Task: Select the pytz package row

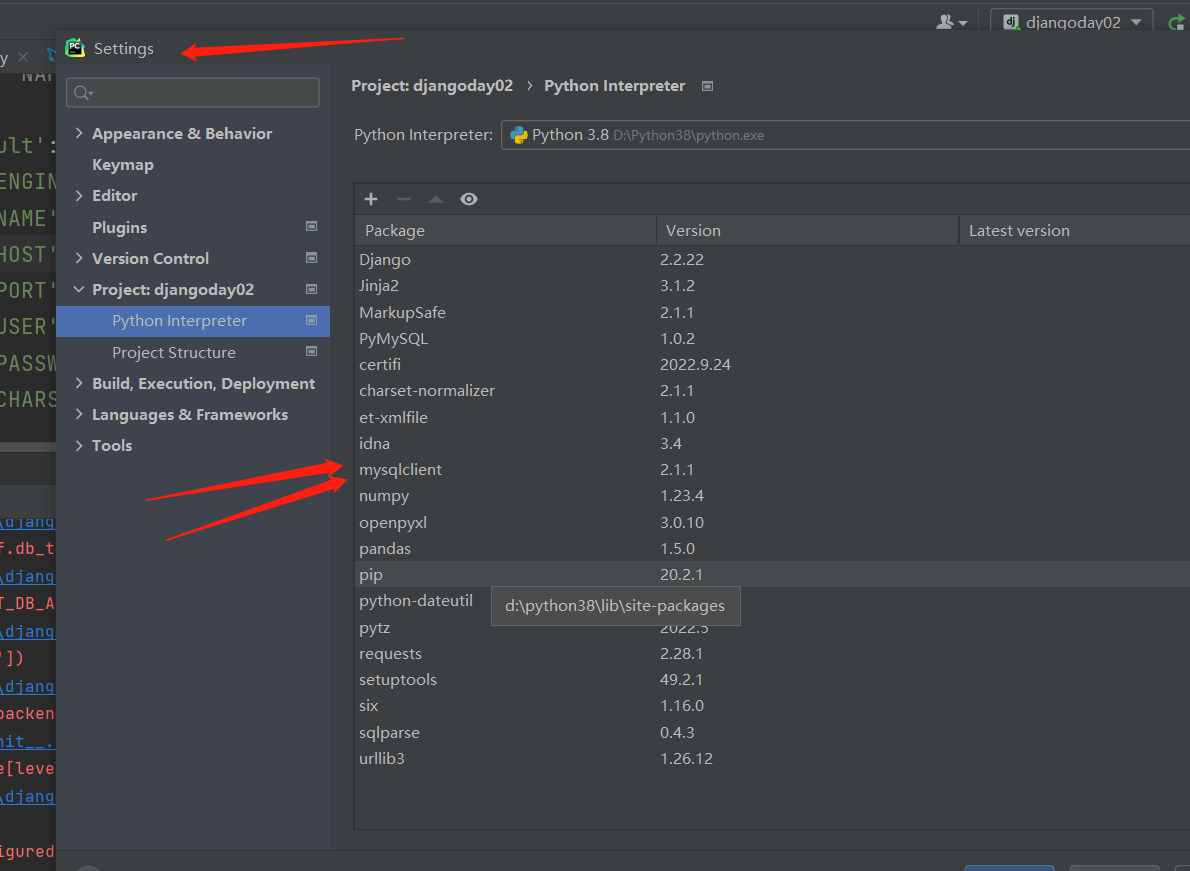Action: click(773, 627)
